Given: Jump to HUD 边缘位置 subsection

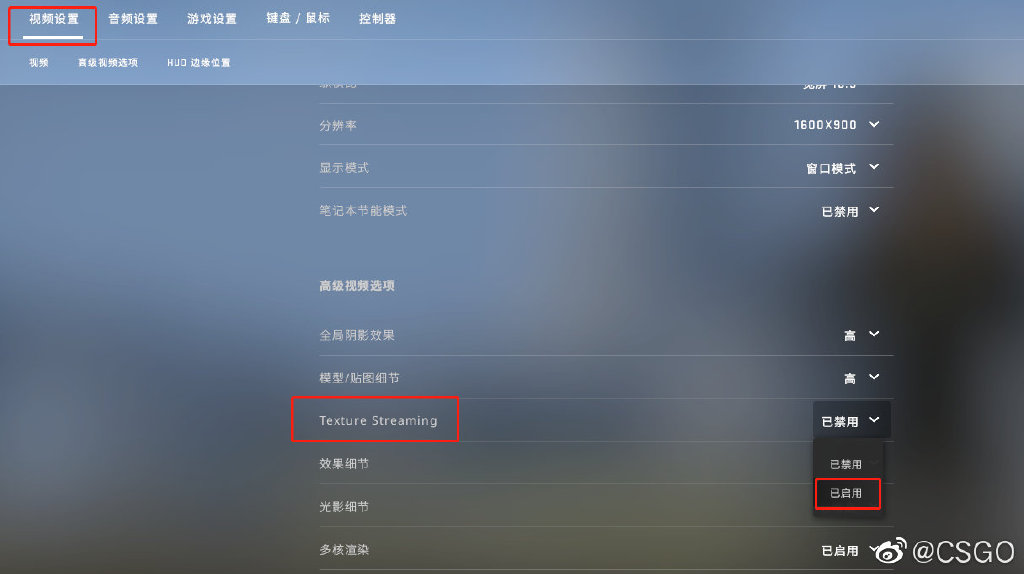Looking at the screenshot, I should [199, 63].
